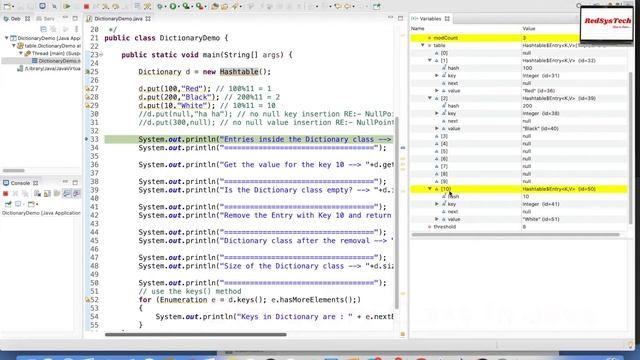Viewport: 640px width, 360px height.
Task: Expand the "Red" value node
Action: [x=437, y=91]
